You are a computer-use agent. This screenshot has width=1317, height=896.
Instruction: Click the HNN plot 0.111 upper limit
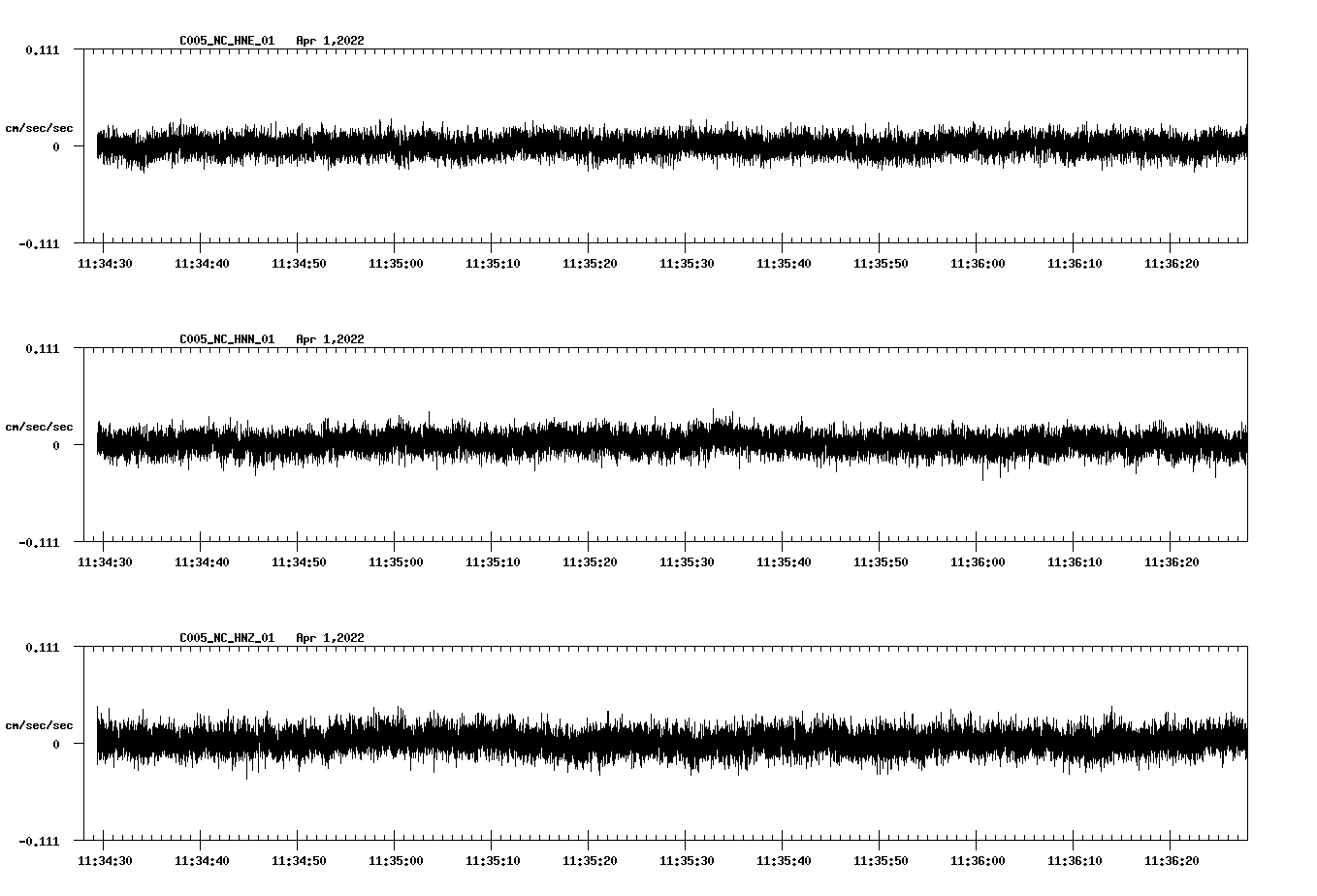tap(42, 349)
